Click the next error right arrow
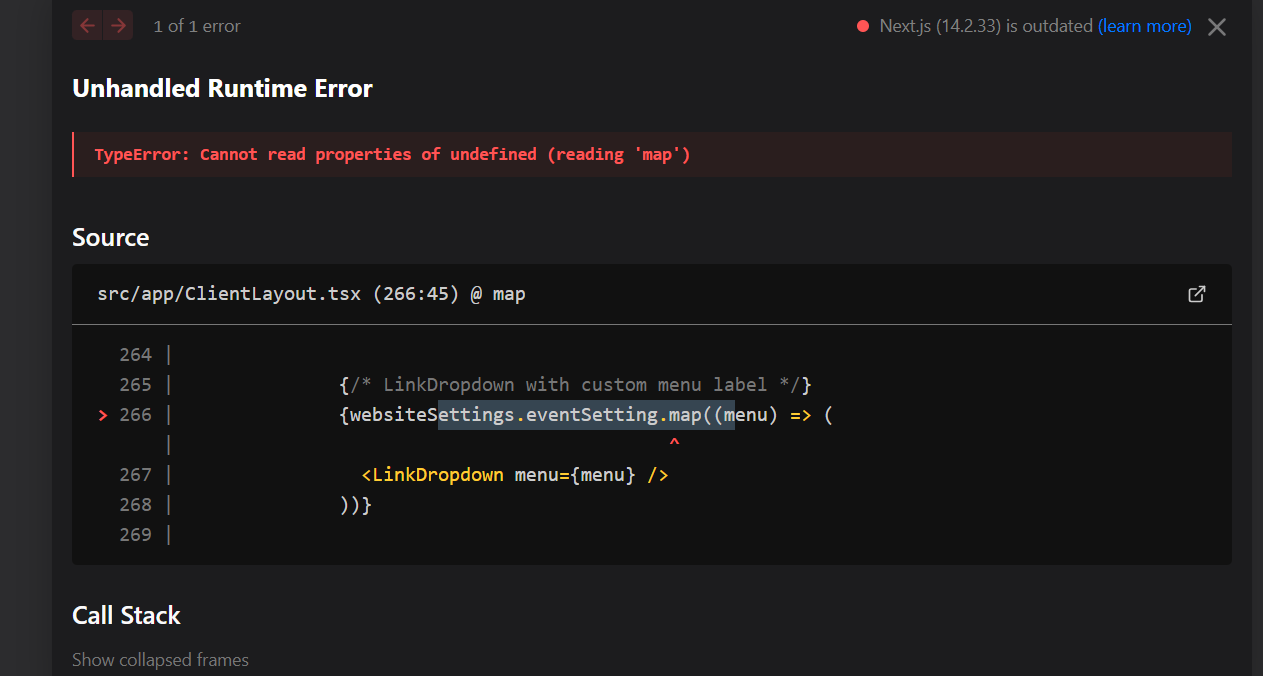Screen dimensions: 1263x676 119,26
